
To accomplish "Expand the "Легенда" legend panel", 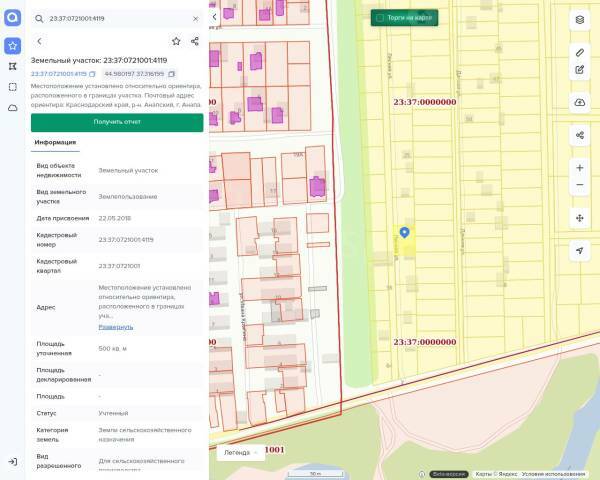I will pyautogui.click(x=241, y=452).
